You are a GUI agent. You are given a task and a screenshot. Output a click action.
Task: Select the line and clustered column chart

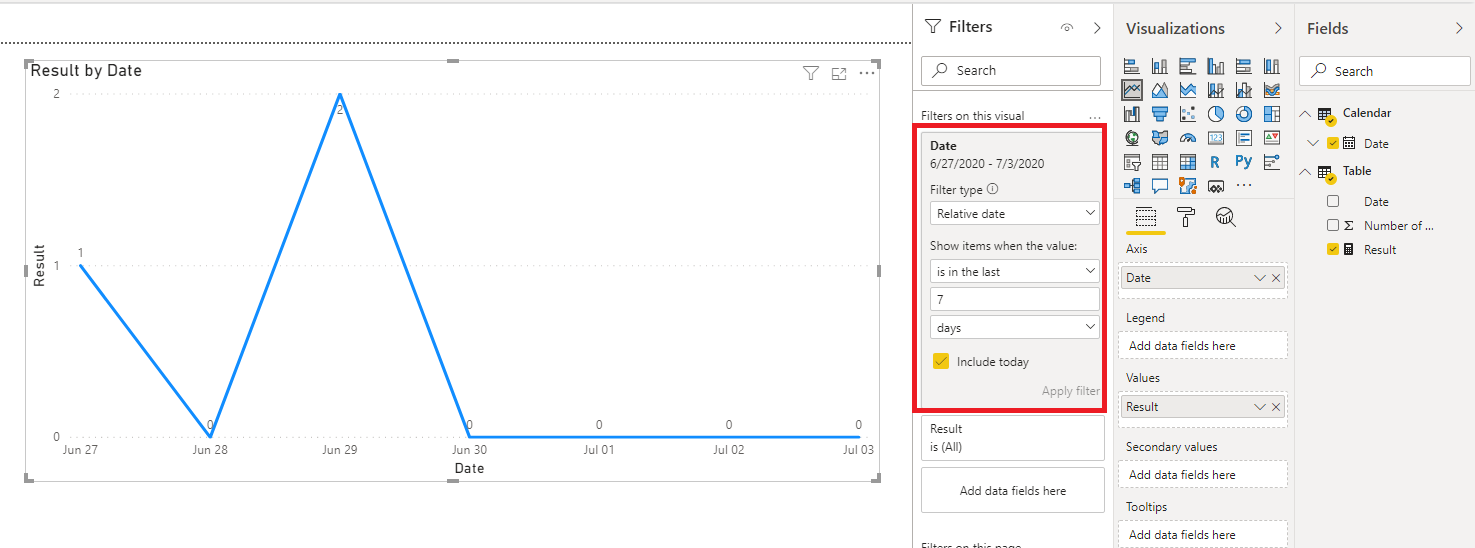(x=1244, y=90)
